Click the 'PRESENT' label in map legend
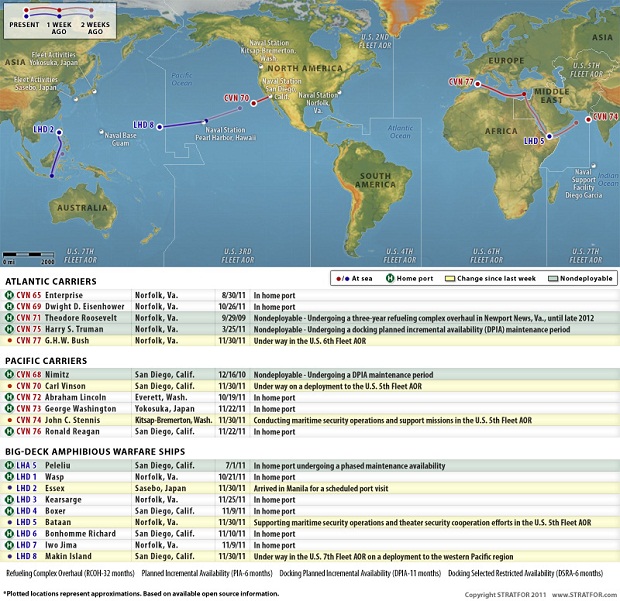This screenshot has width=620, height=601. click(24, 25)
